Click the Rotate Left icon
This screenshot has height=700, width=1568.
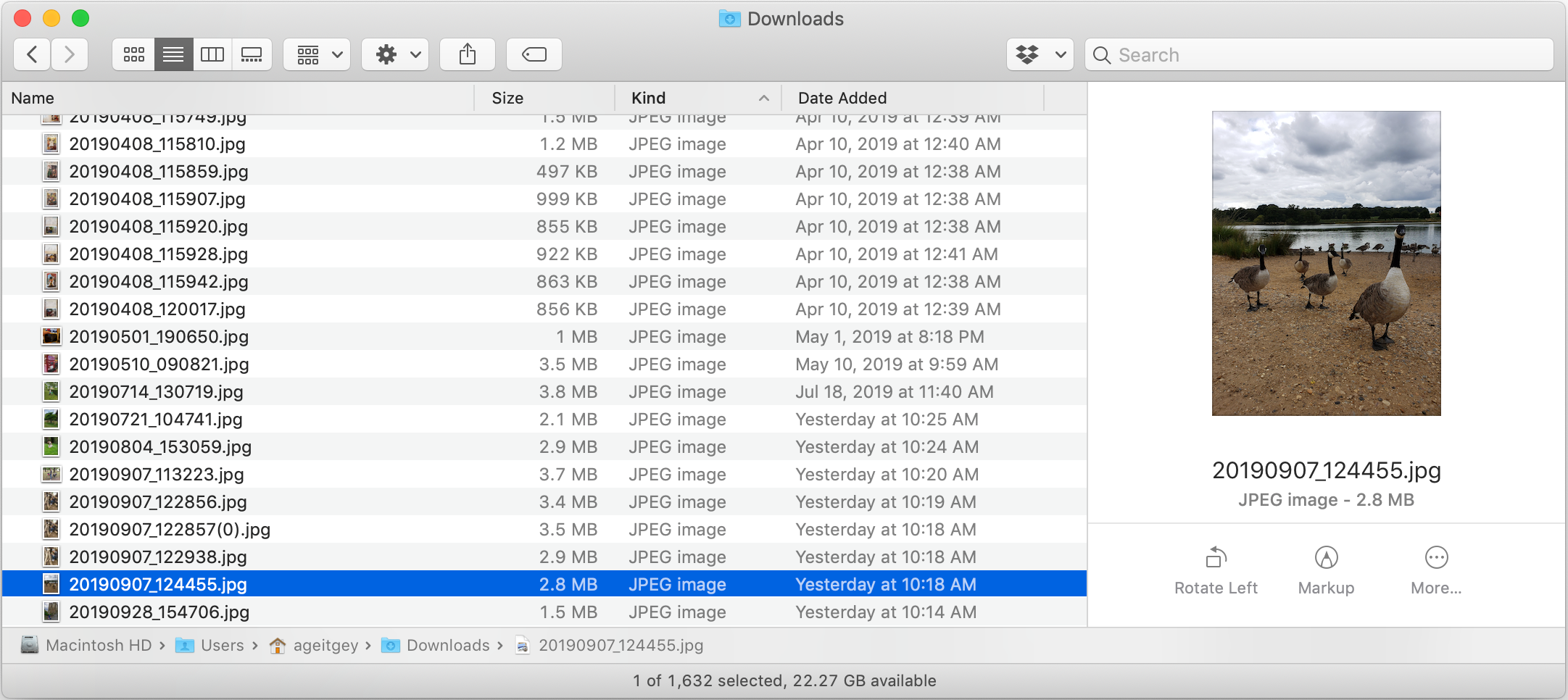[1216, 557]
